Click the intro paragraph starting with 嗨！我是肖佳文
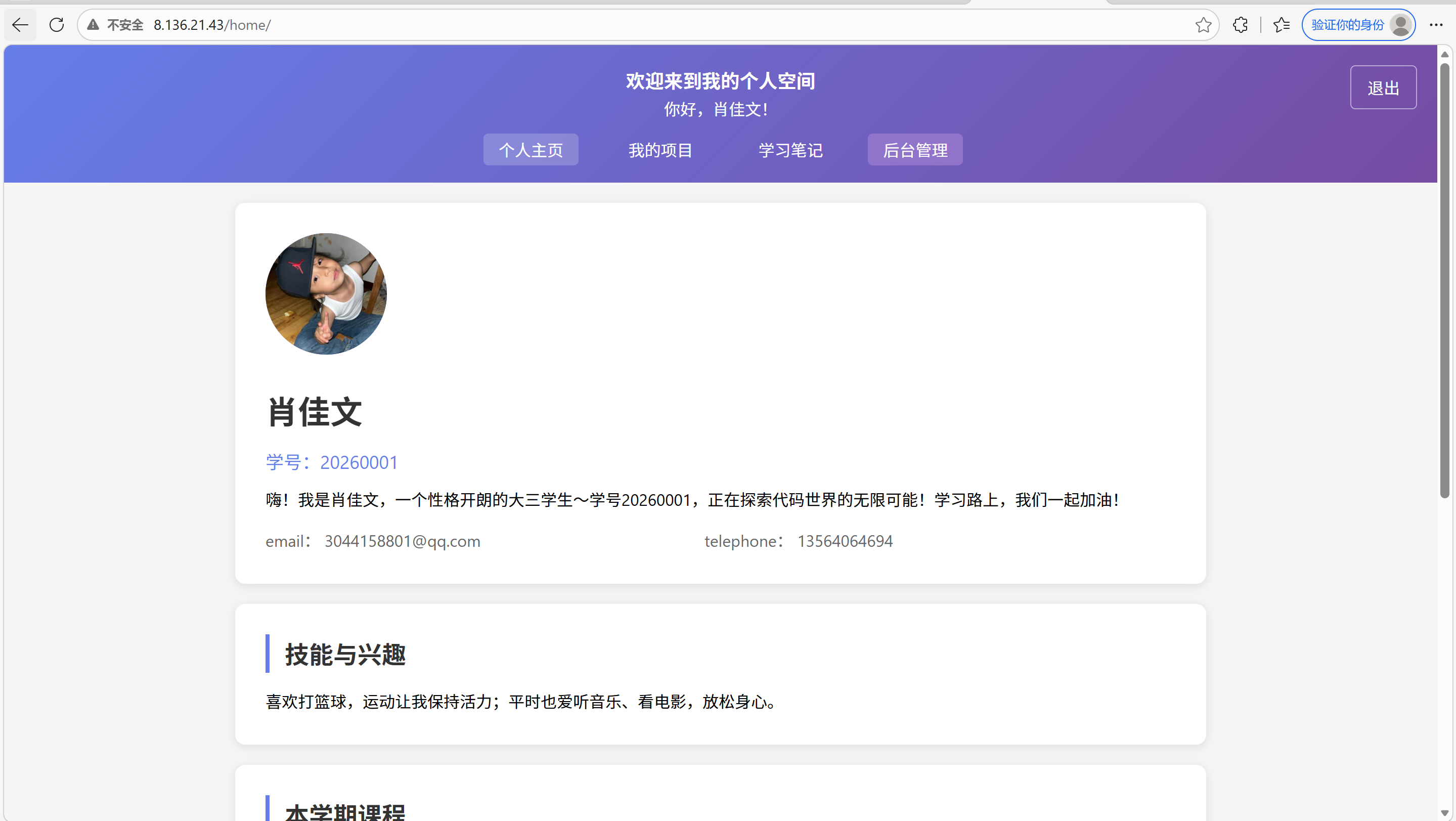 [693, 500]
